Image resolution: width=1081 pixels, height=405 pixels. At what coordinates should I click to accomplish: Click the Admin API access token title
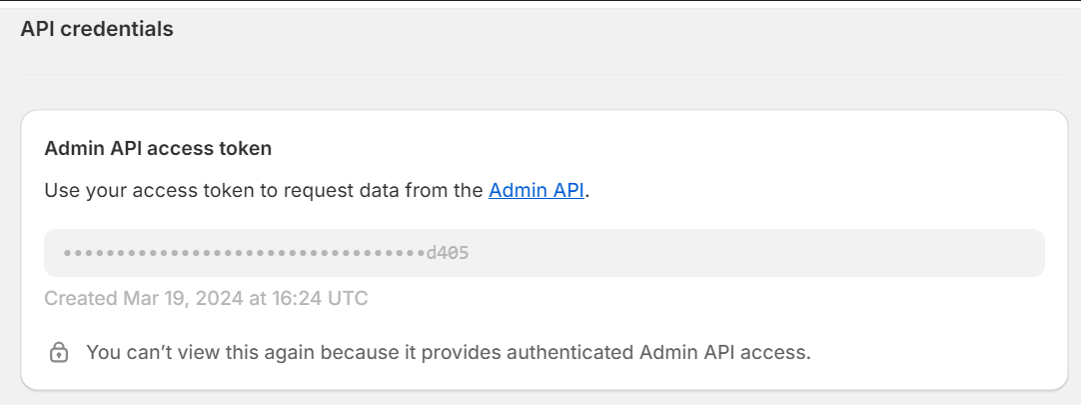[158, 148]
